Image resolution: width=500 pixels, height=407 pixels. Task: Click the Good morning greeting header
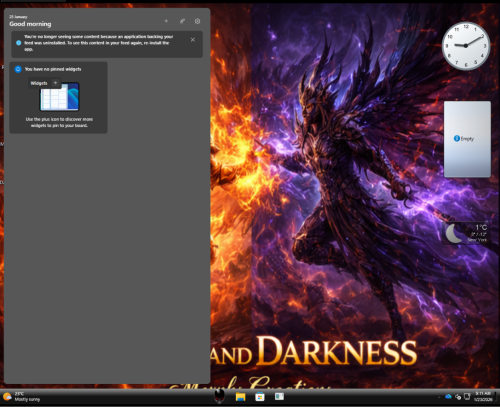(x=30, y=24)
